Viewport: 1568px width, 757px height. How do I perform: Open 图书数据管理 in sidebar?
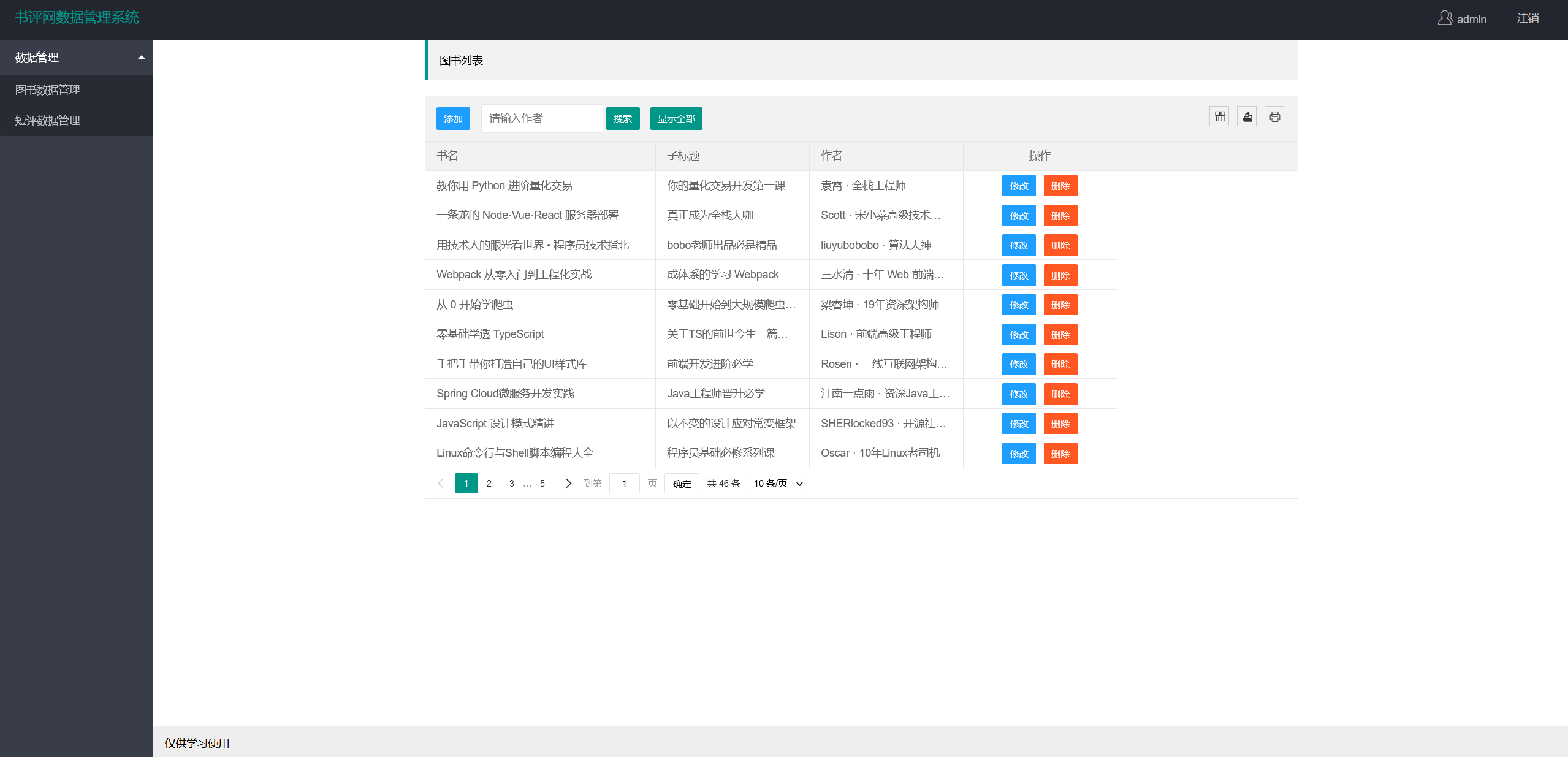tap(77, 90)
